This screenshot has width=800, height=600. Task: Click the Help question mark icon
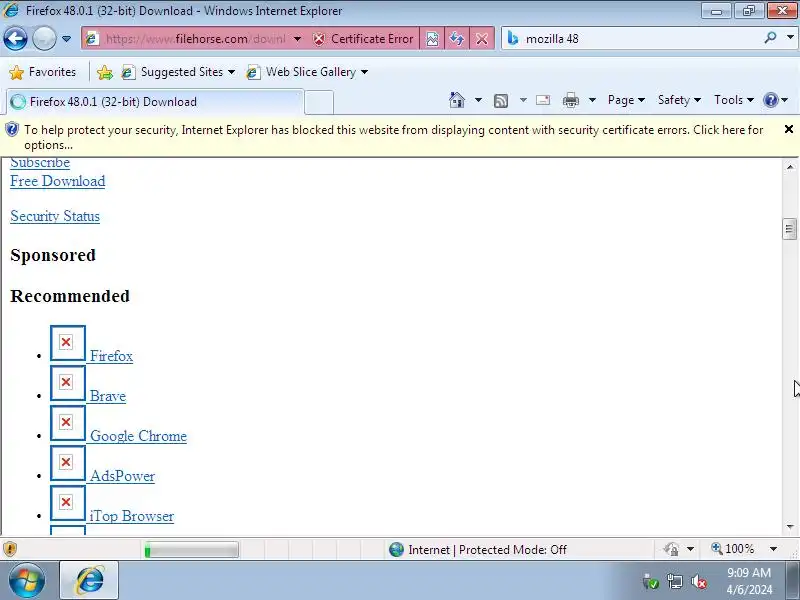[x=770, y=100]
